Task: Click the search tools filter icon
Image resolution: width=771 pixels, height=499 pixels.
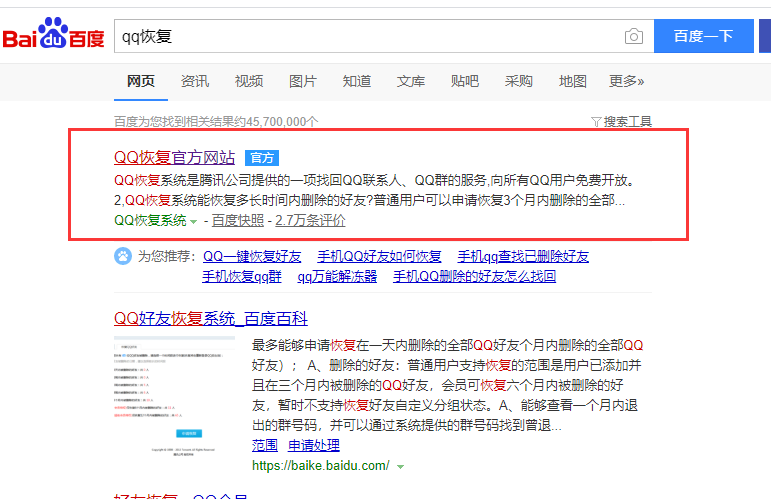Action: click(x=596, y=121)
